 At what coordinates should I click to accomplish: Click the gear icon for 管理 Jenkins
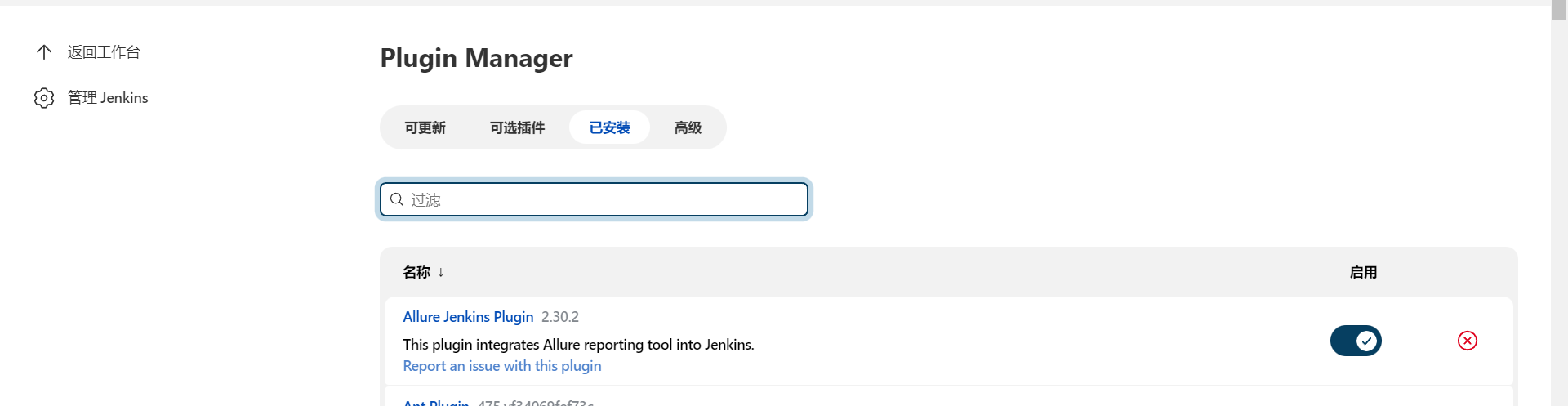[x=44, y=98]
